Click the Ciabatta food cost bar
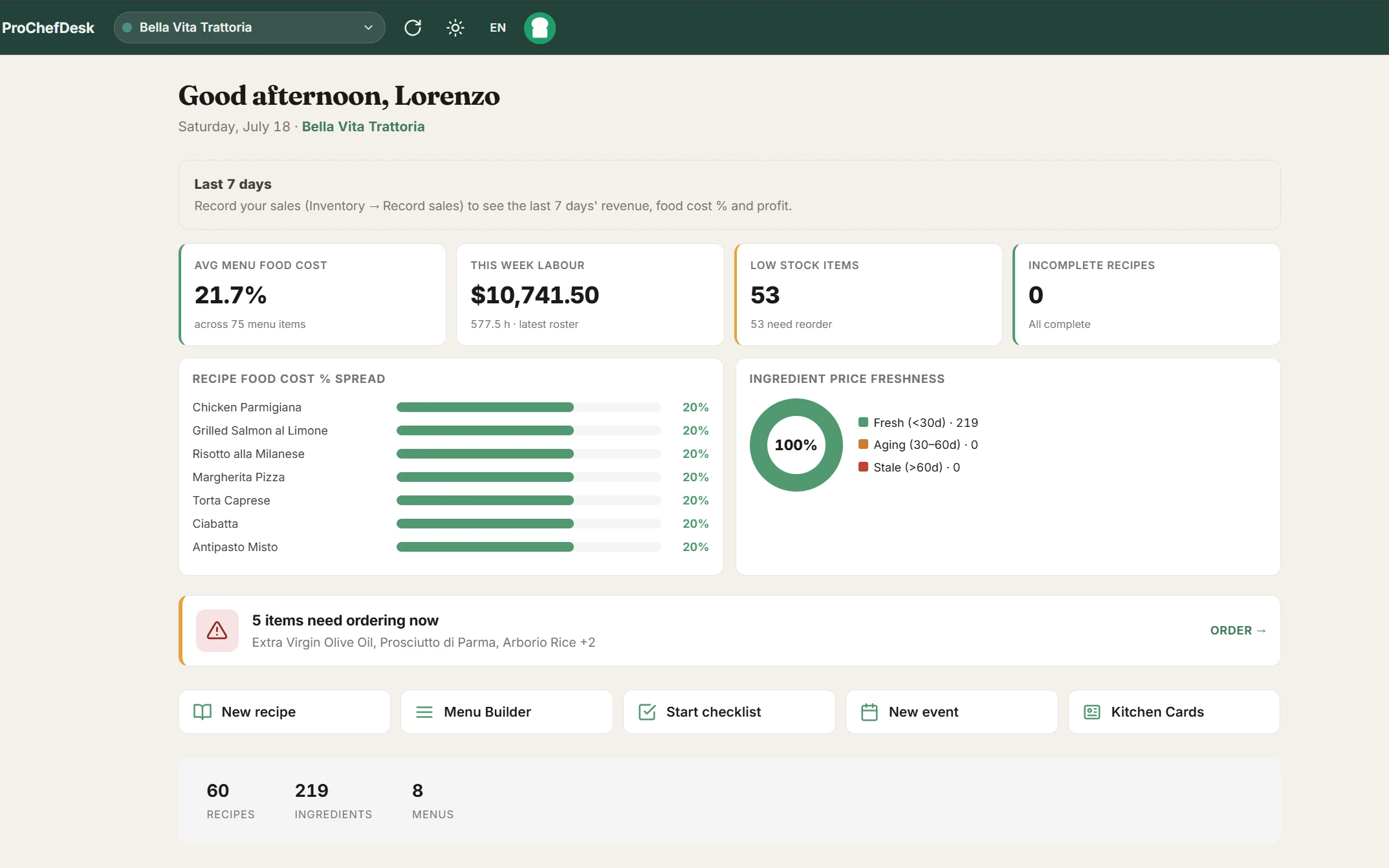 pyautogui.click(x=529, y=524)
